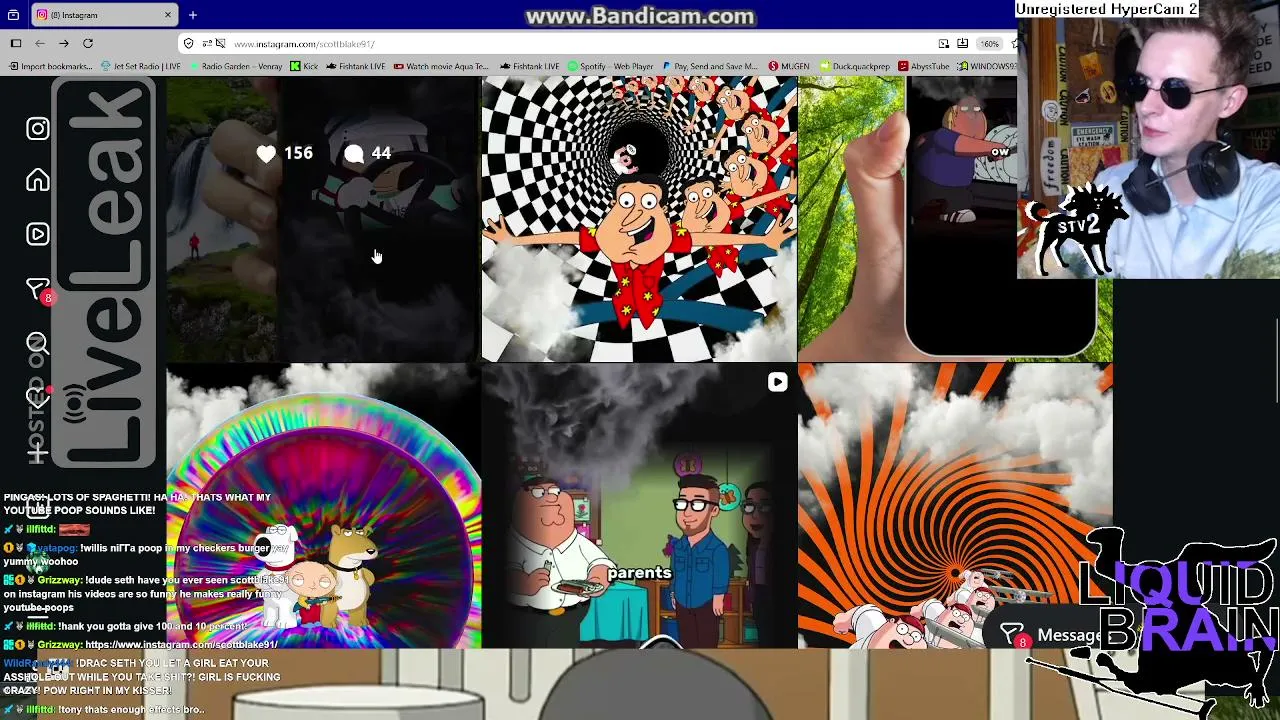This screenshot has height=720, width=1280.
Task: Open the Peter Griffin 'parents' reel post
Action: click(x=639, y=506)
